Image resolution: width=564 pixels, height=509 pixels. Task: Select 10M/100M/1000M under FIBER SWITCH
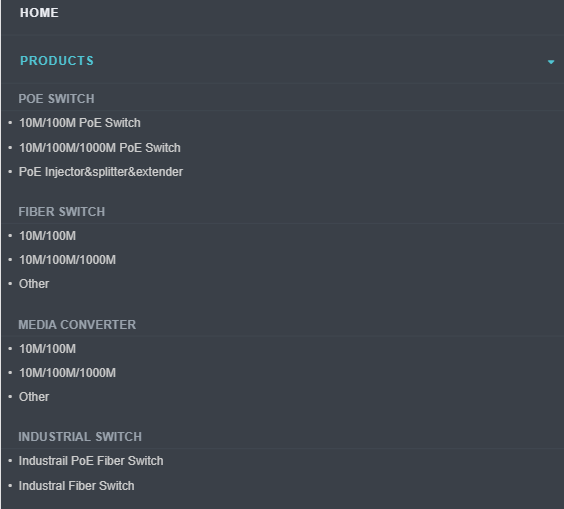67,260
